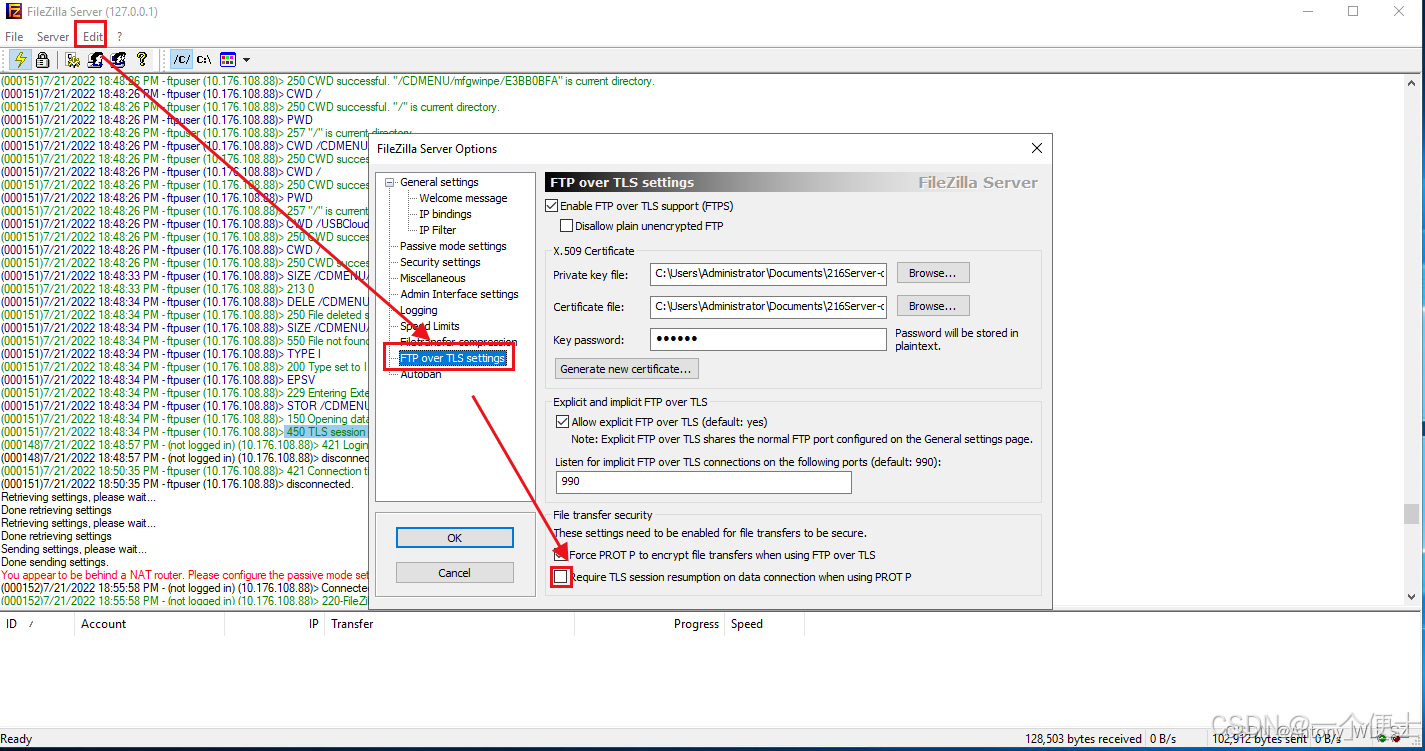
Task: Click the Private key file path field
Action: pos(768,272)
